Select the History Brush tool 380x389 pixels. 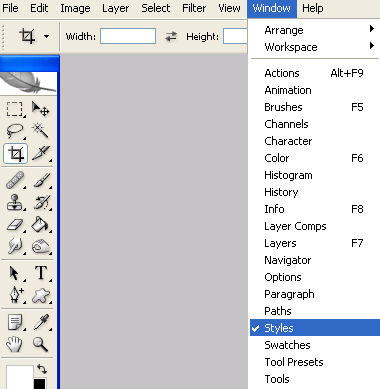[41, 203]
